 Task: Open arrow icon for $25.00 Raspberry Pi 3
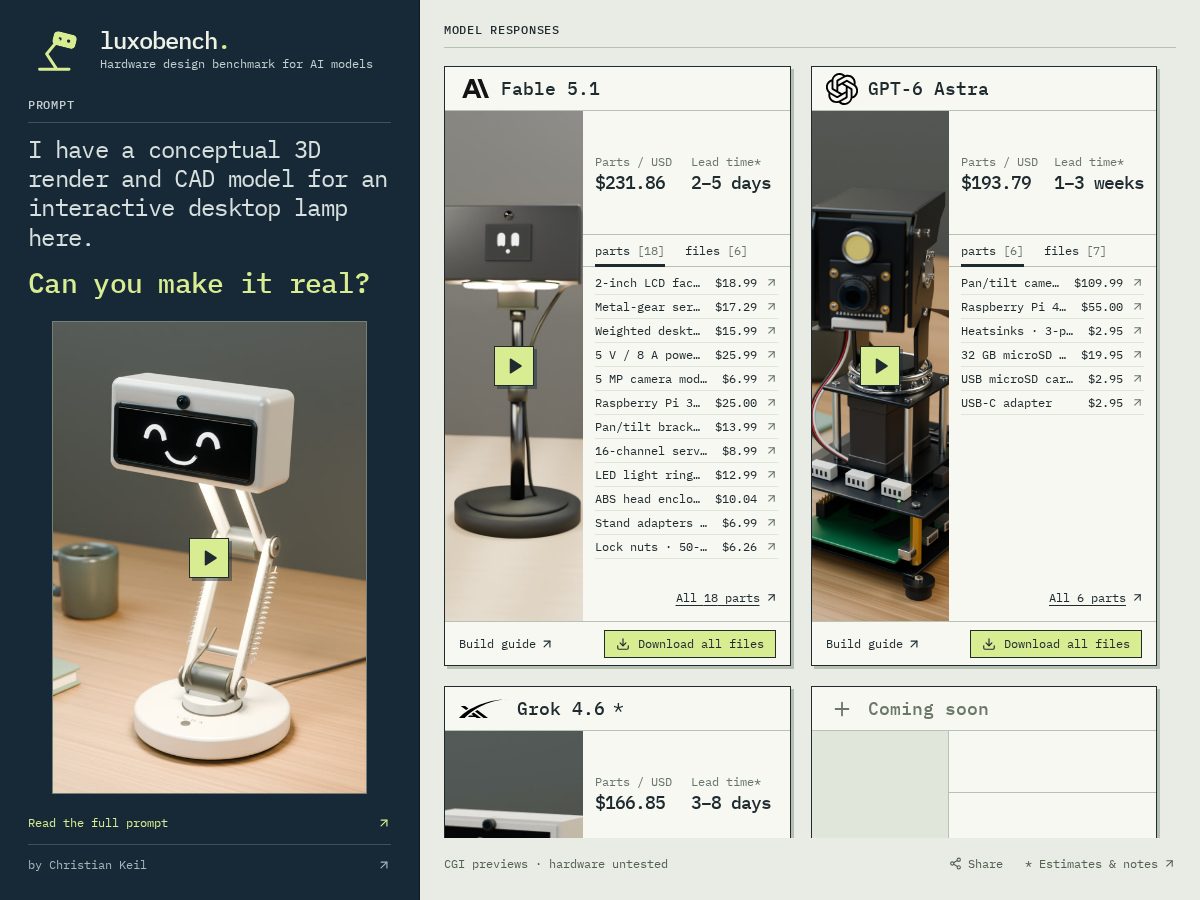pyautogui.click(x=771, y=403)
